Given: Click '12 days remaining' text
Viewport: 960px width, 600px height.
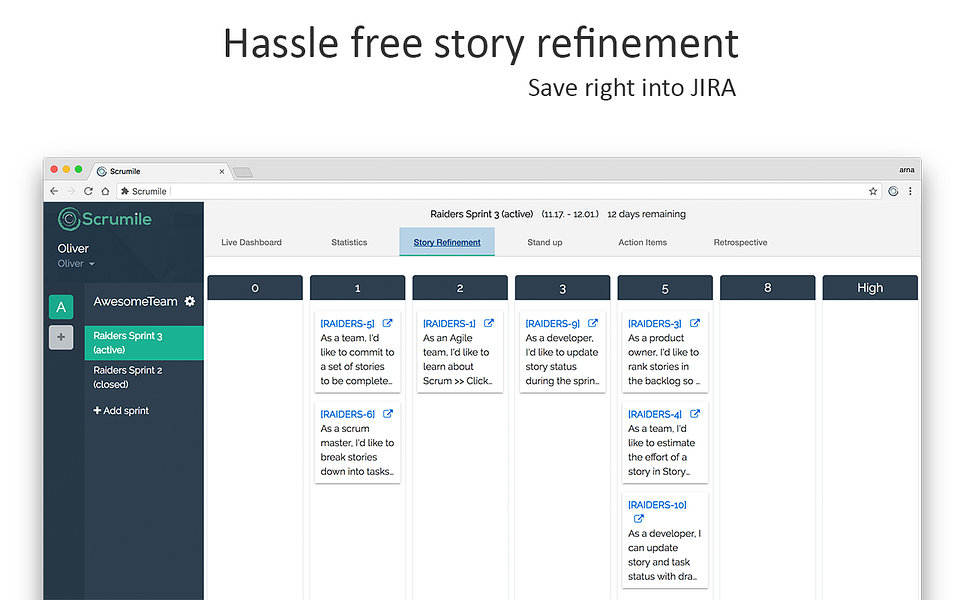Looking at the screenshot, I should coord(647,214).
